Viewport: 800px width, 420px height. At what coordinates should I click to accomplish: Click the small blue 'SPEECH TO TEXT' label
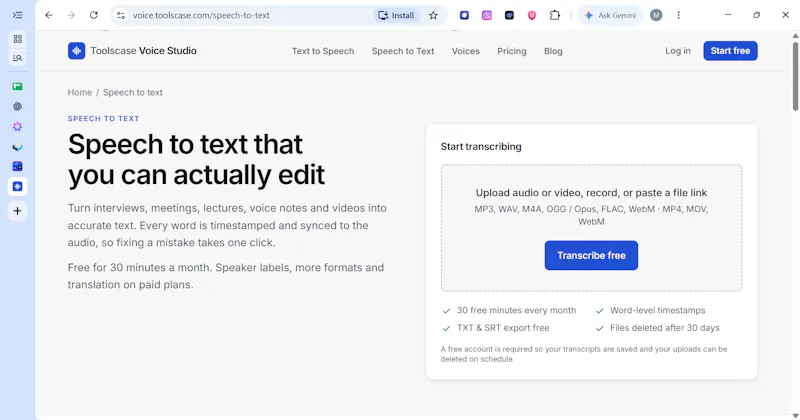tap(104, 118)
